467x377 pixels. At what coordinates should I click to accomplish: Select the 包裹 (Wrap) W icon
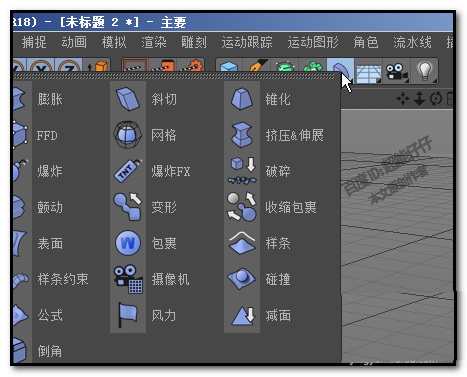(128, 243)
